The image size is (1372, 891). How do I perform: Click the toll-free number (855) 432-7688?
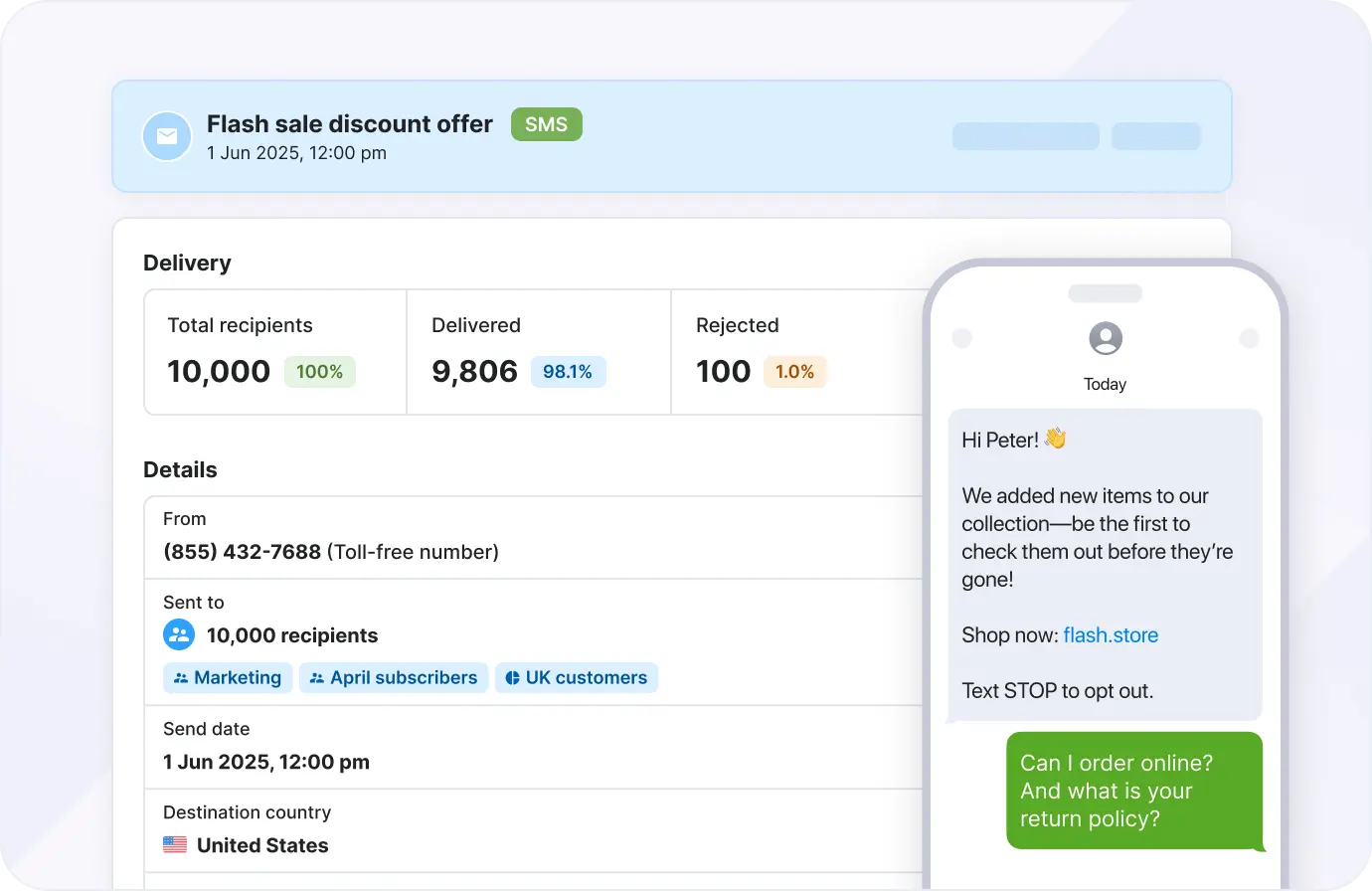pos(242,552)
